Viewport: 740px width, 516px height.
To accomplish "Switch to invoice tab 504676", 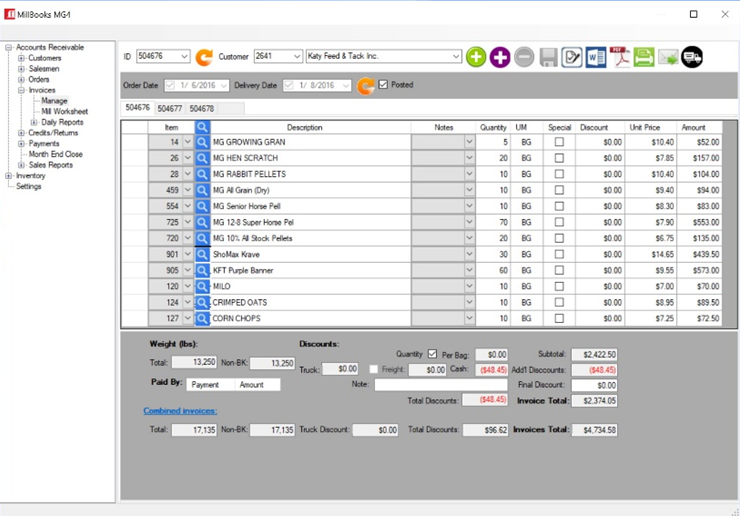I will (137, 108).
